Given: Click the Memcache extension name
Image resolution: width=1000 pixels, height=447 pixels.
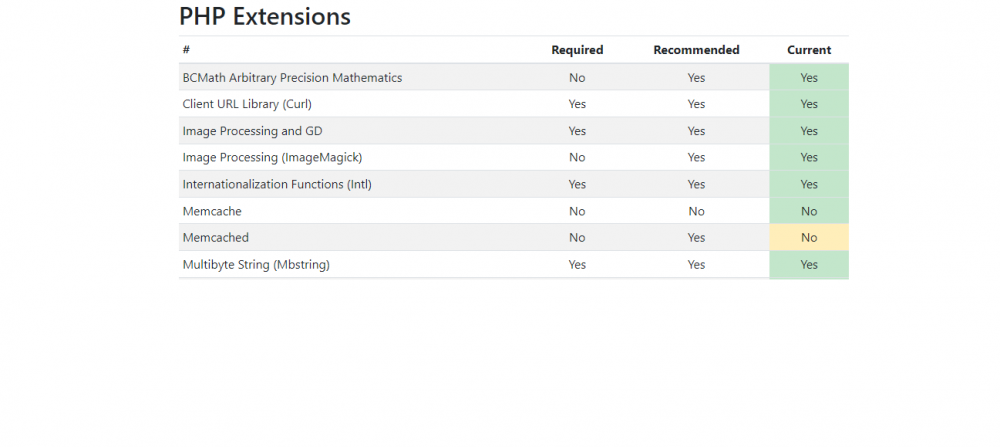Looking at the screenshot, I should point(212,211).
